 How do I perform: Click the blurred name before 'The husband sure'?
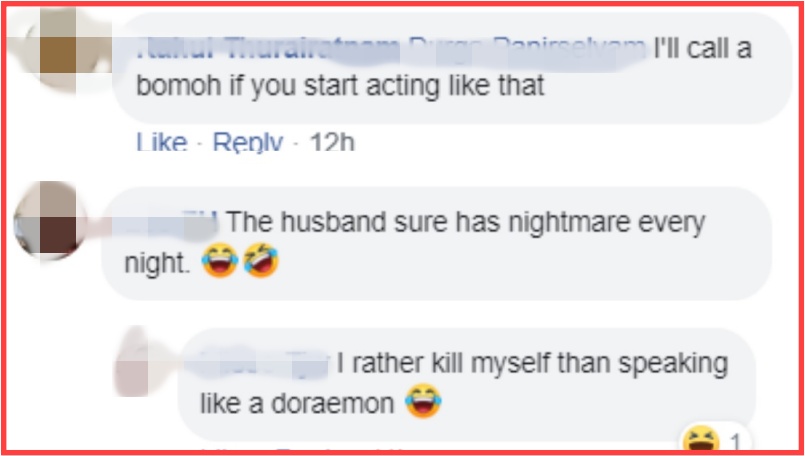[171, 225]
